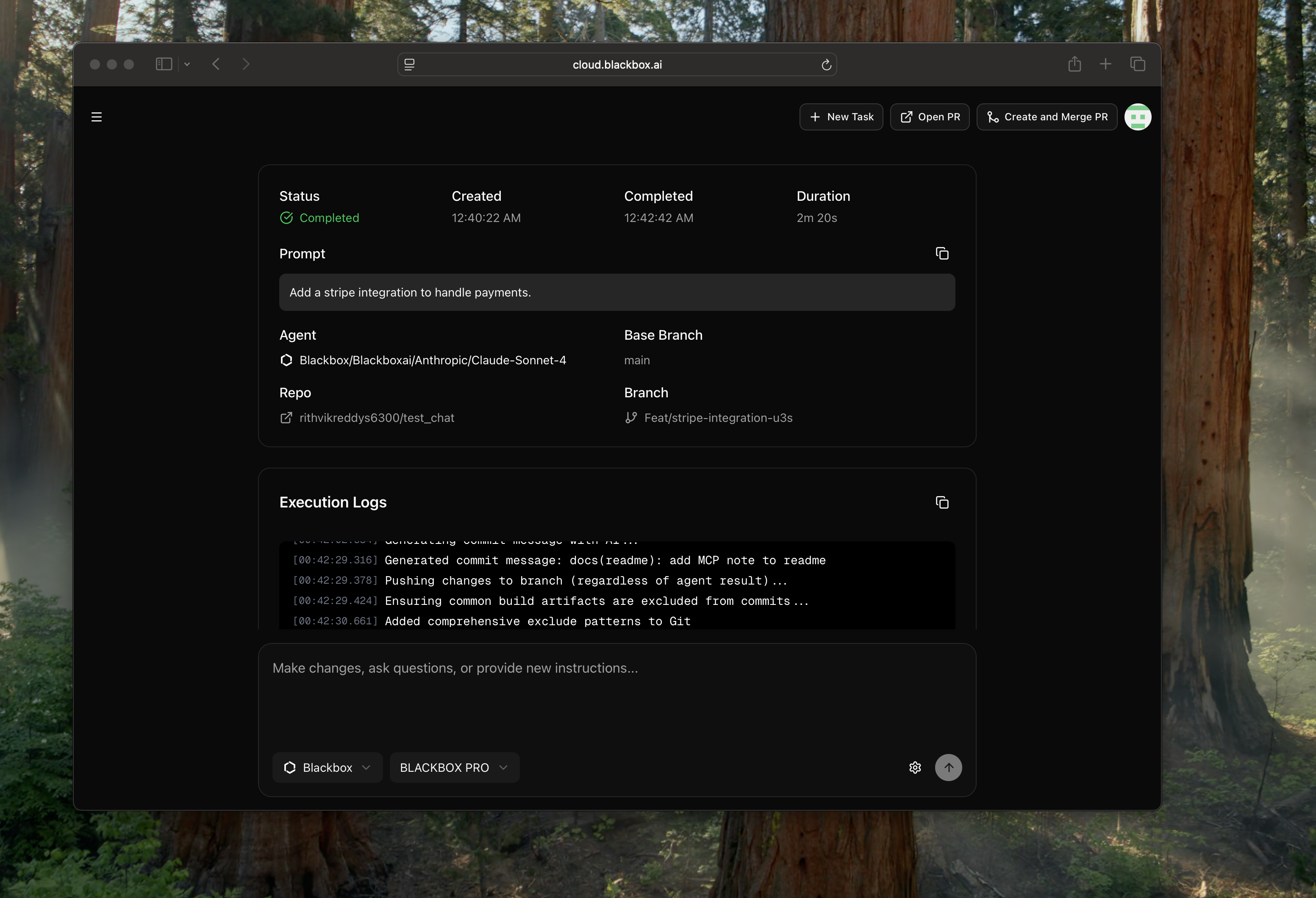Screen dimensions: 1316x898
Task: Open the user avatar profile
Action: click(1137, 117)
